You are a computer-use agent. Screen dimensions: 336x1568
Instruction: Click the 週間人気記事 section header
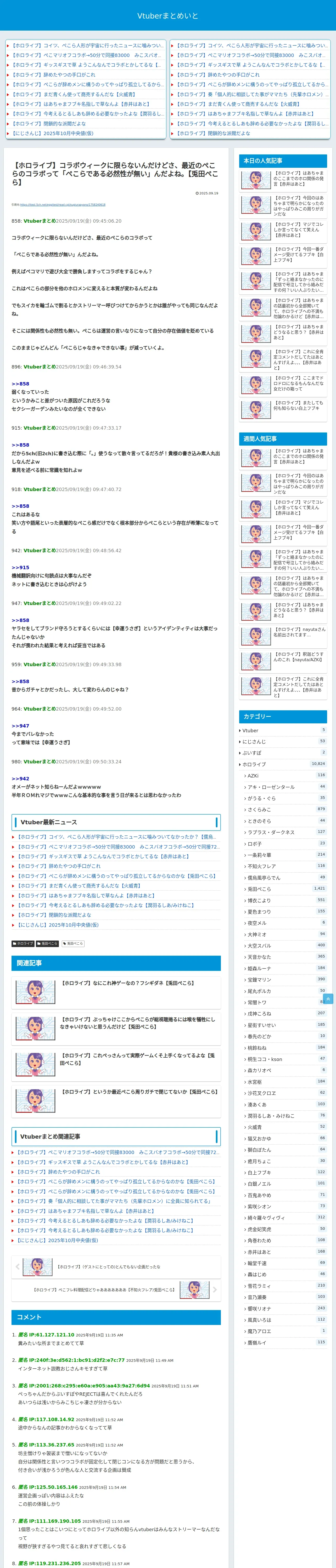click(283, 439)
